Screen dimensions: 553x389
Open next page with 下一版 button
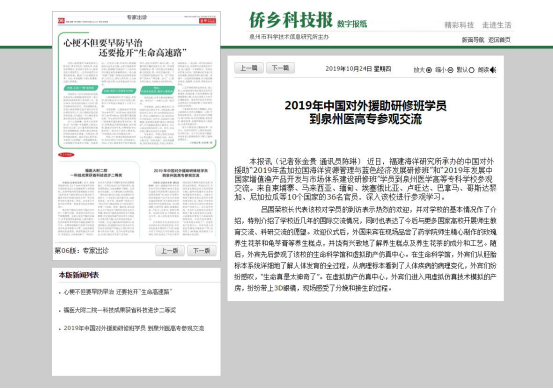(x=201, y=251)
